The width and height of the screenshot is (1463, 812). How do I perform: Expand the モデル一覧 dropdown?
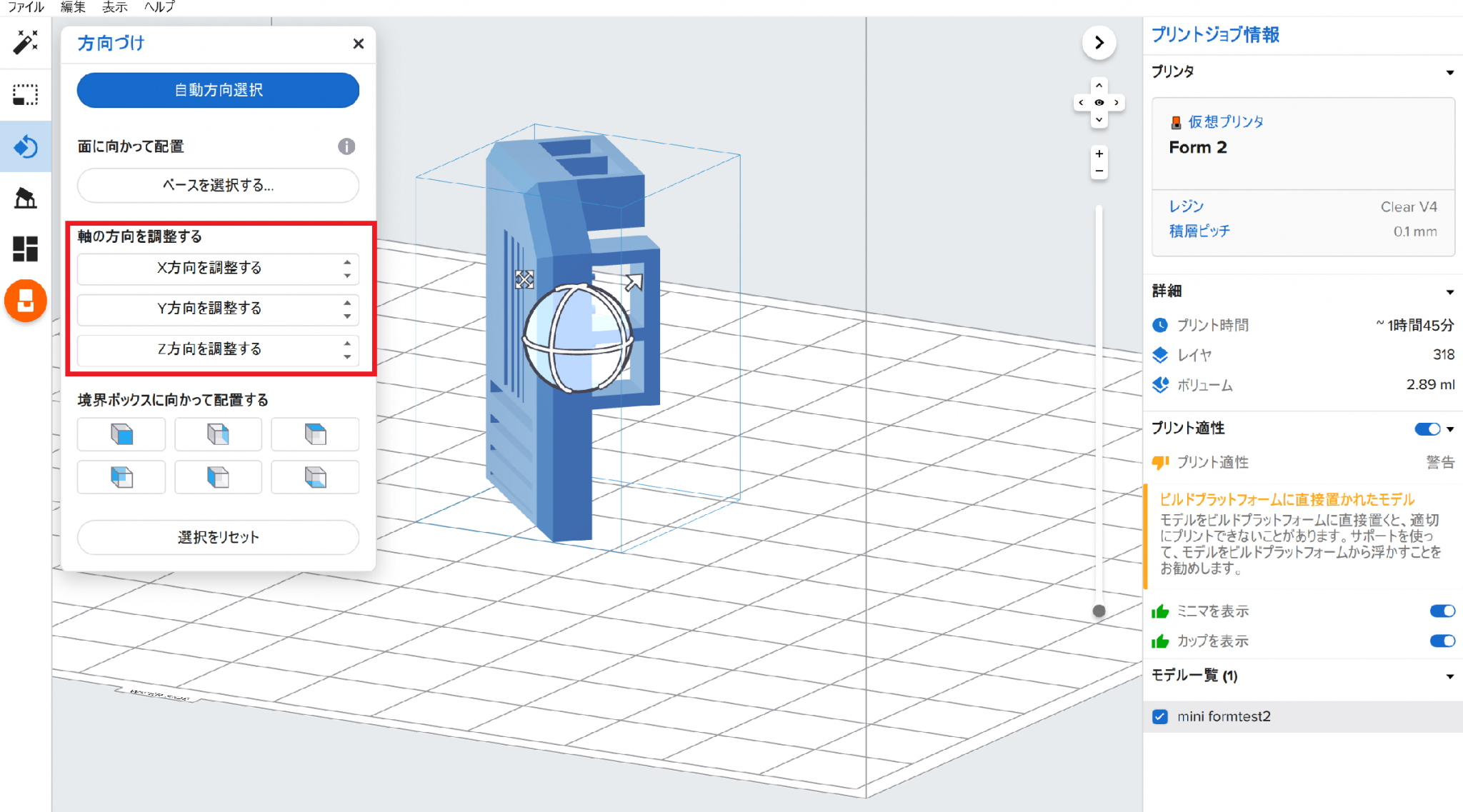1450,675
